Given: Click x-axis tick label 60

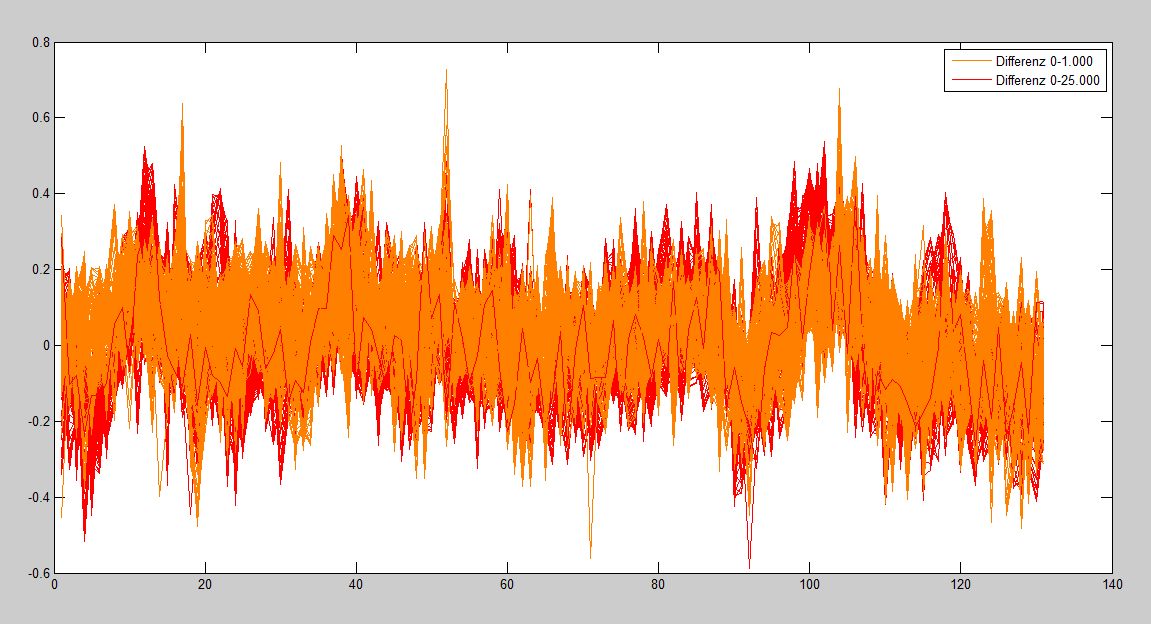Looking at the screenshot, I should click(507, 585).
